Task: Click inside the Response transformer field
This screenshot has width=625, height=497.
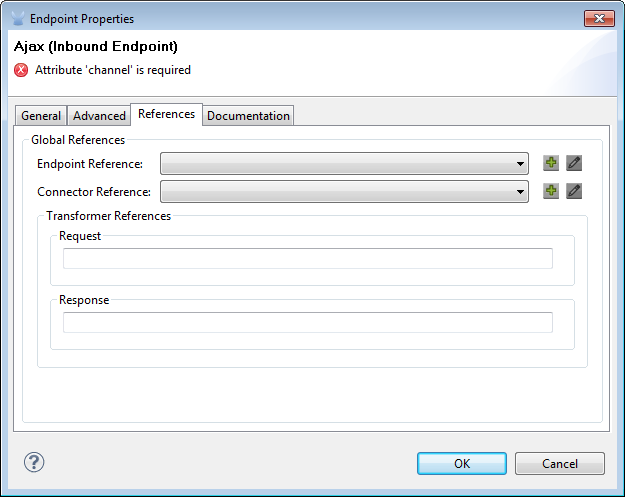Action: click(x=307, y=322)
